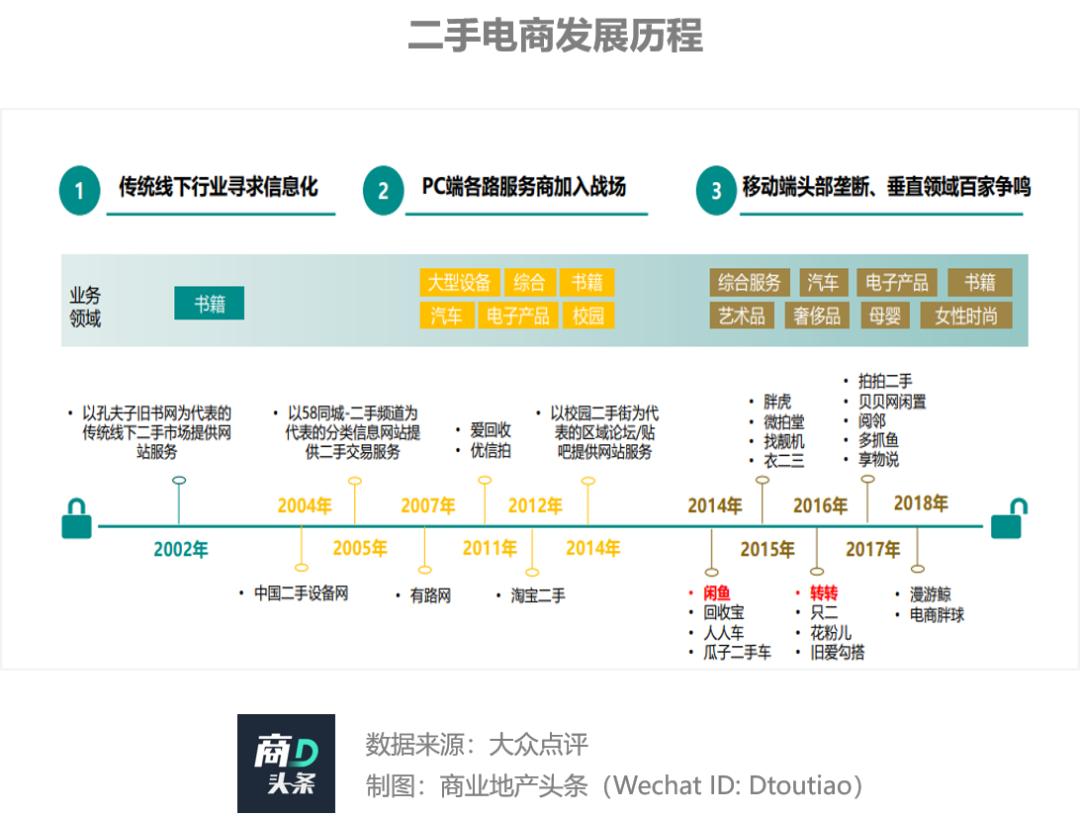Viewport: 1080px width, 816px height.
Task: Click the 2018年 timeline label
Action: point(921,503)
